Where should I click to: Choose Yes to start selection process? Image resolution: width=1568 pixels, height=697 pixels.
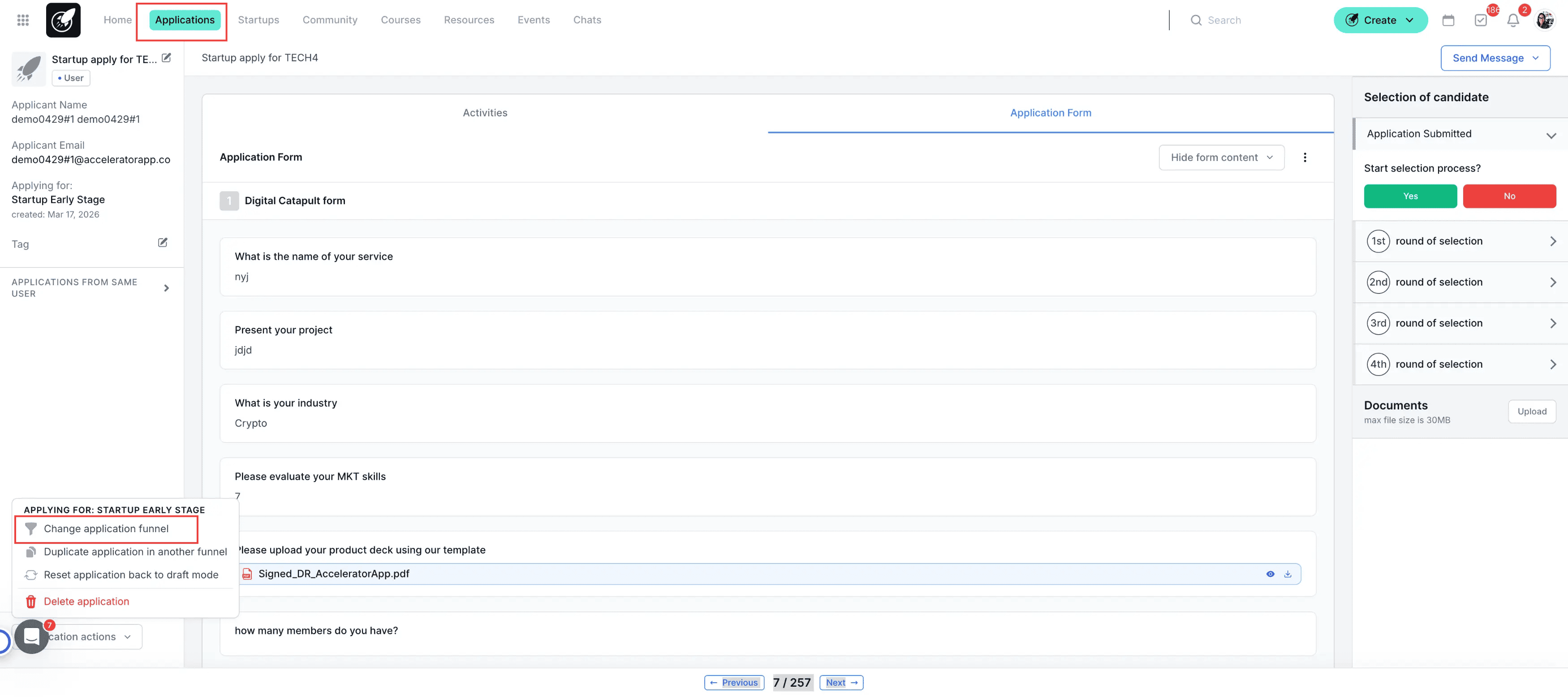pos(1410,196)
